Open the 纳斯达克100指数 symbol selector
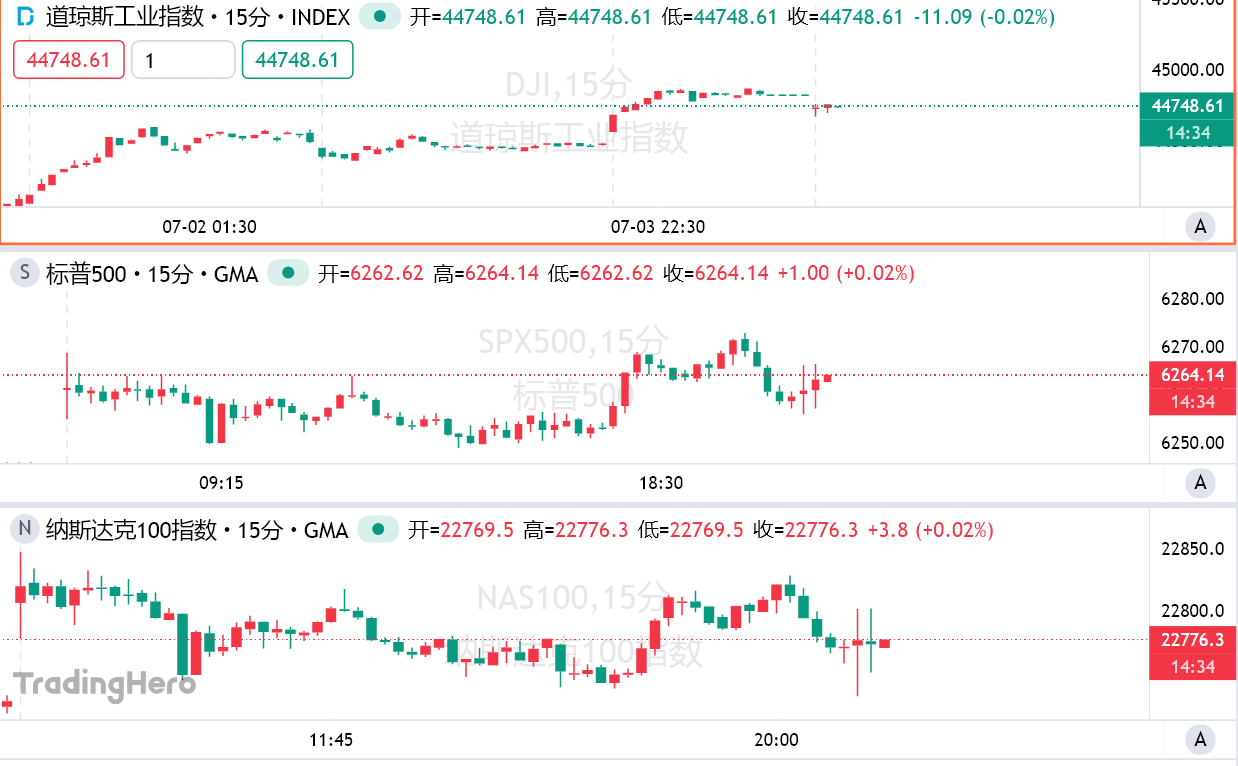Screen dimensions: 1238x766 click(x=131, y=529)
